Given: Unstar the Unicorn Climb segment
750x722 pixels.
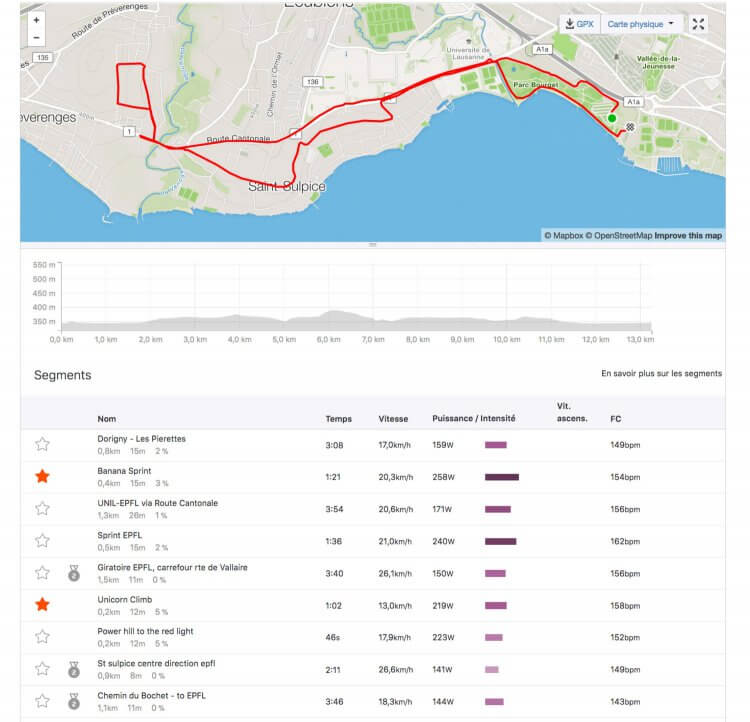Looking at the screenshot, I should click(x=42, y=604).
